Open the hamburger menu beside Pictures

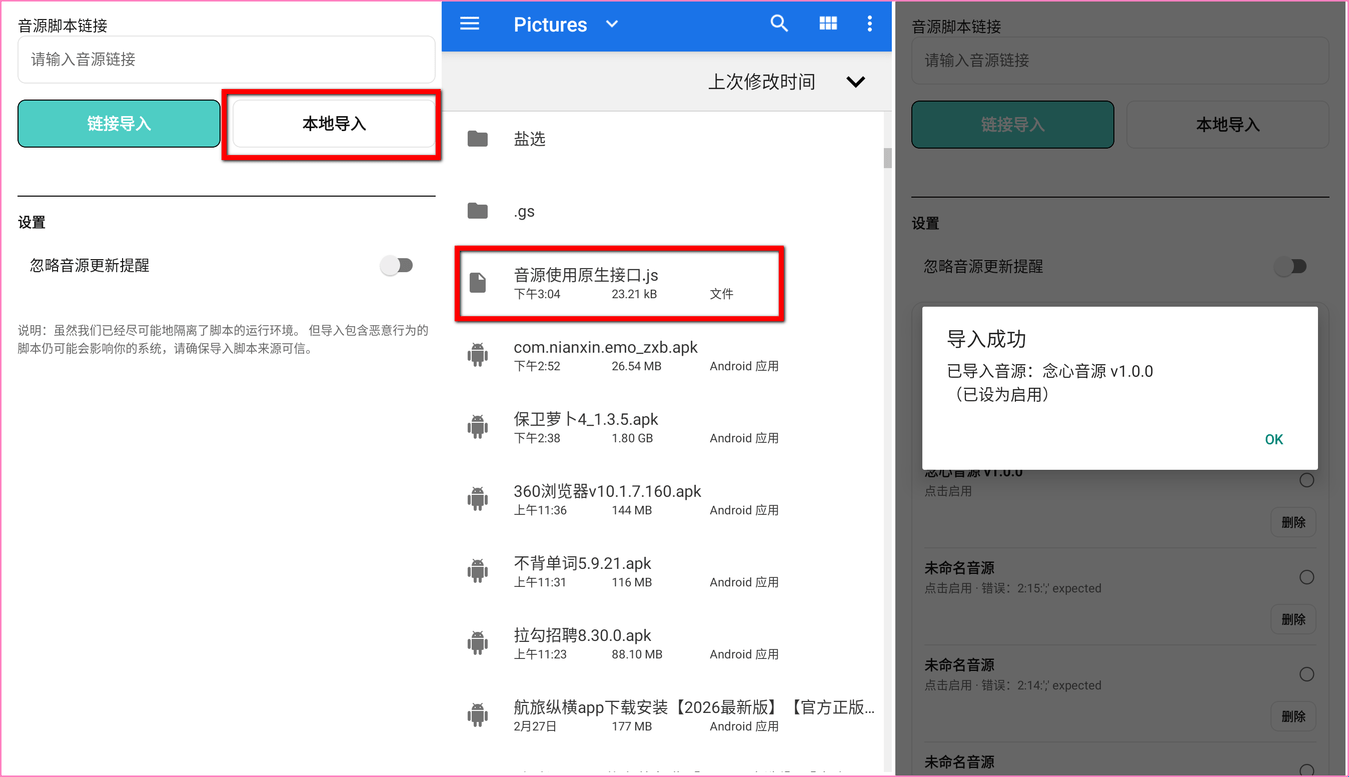pyautogui.click(x=469, y=24)
